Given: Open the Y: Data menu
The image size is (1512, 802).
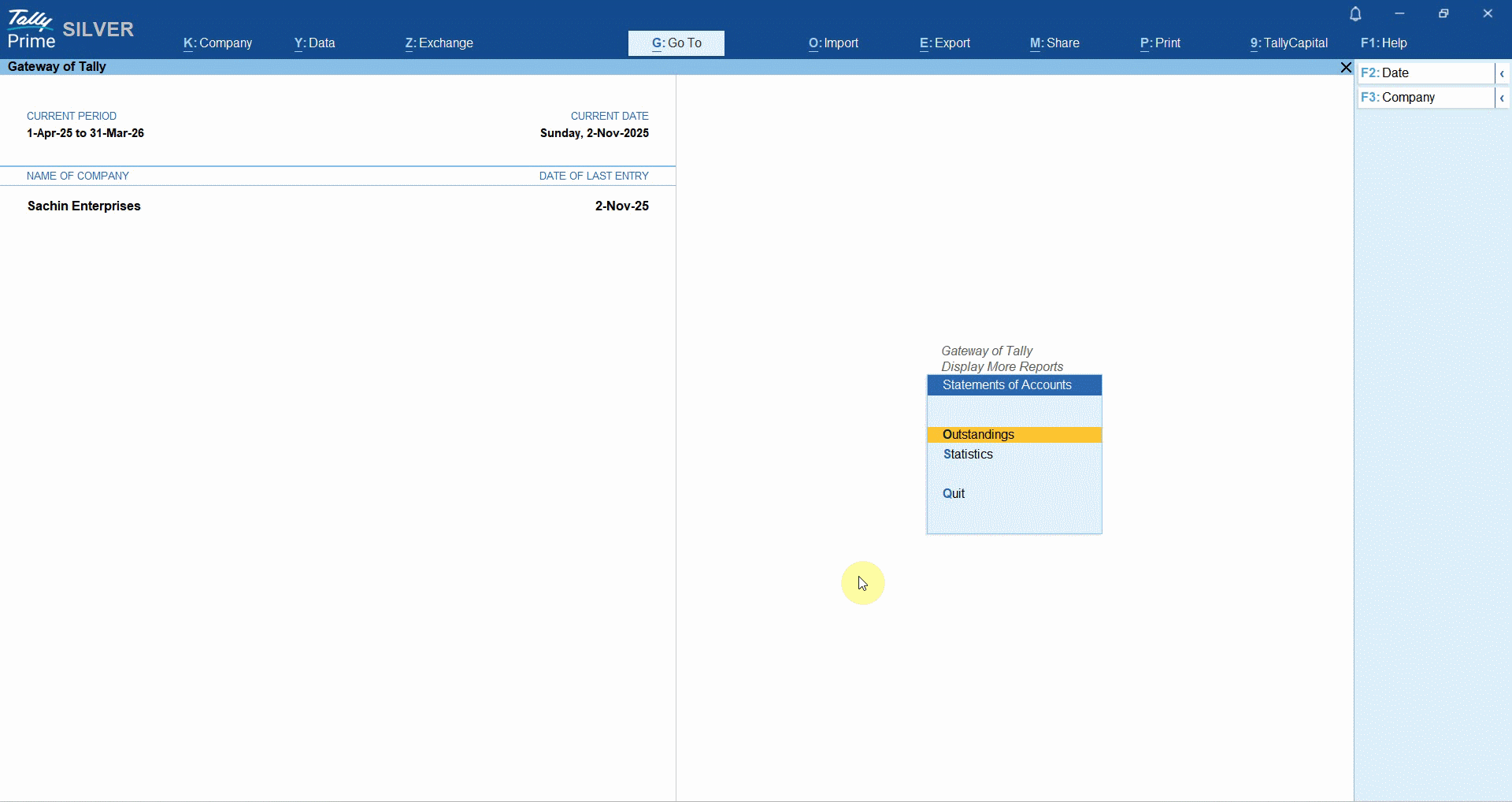Looking at the screenshot, I should click(x=315, y=43).
